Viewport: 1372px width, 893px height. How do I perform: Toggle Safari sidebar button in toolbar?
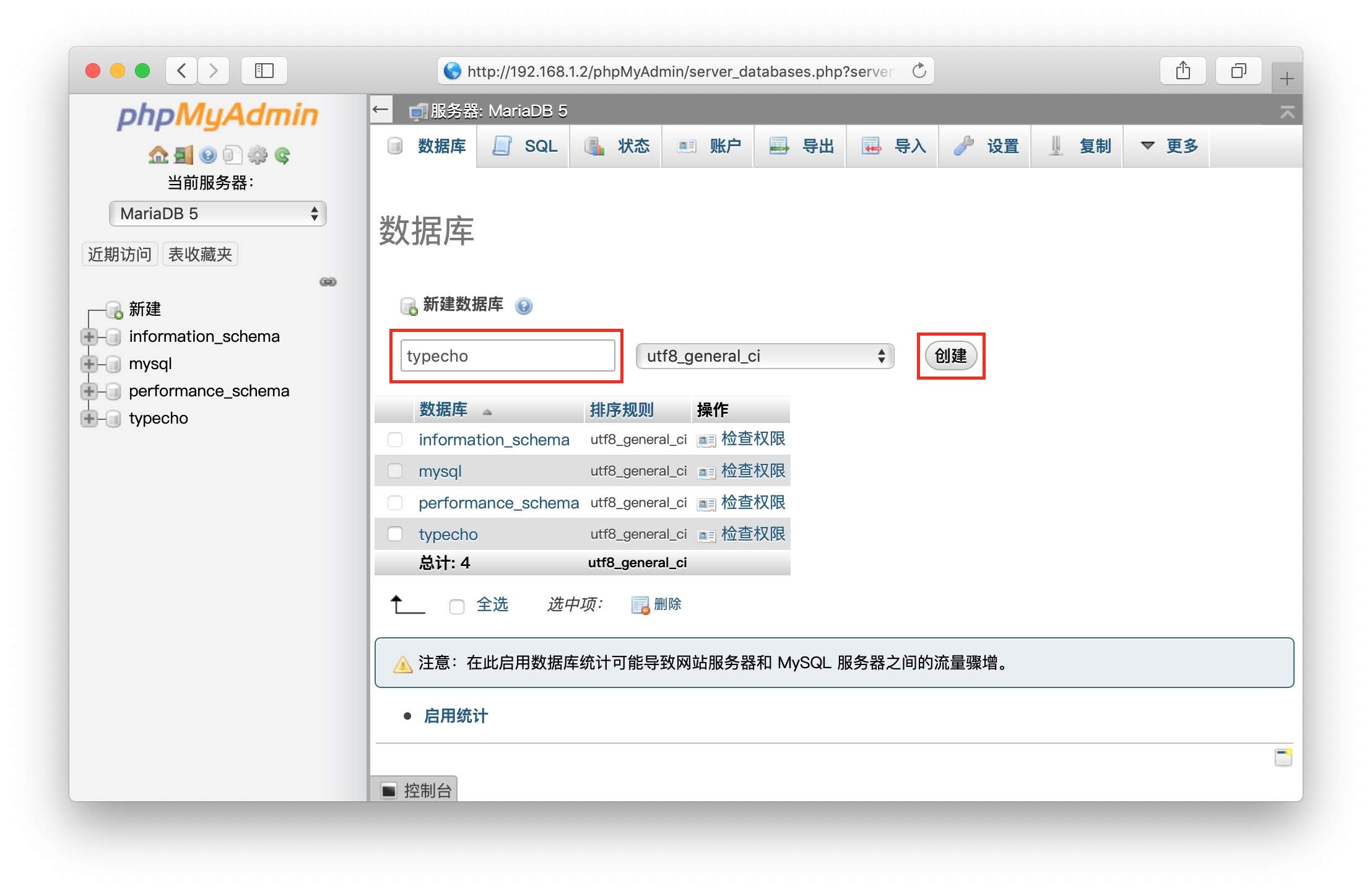click(x=264, y=71)
